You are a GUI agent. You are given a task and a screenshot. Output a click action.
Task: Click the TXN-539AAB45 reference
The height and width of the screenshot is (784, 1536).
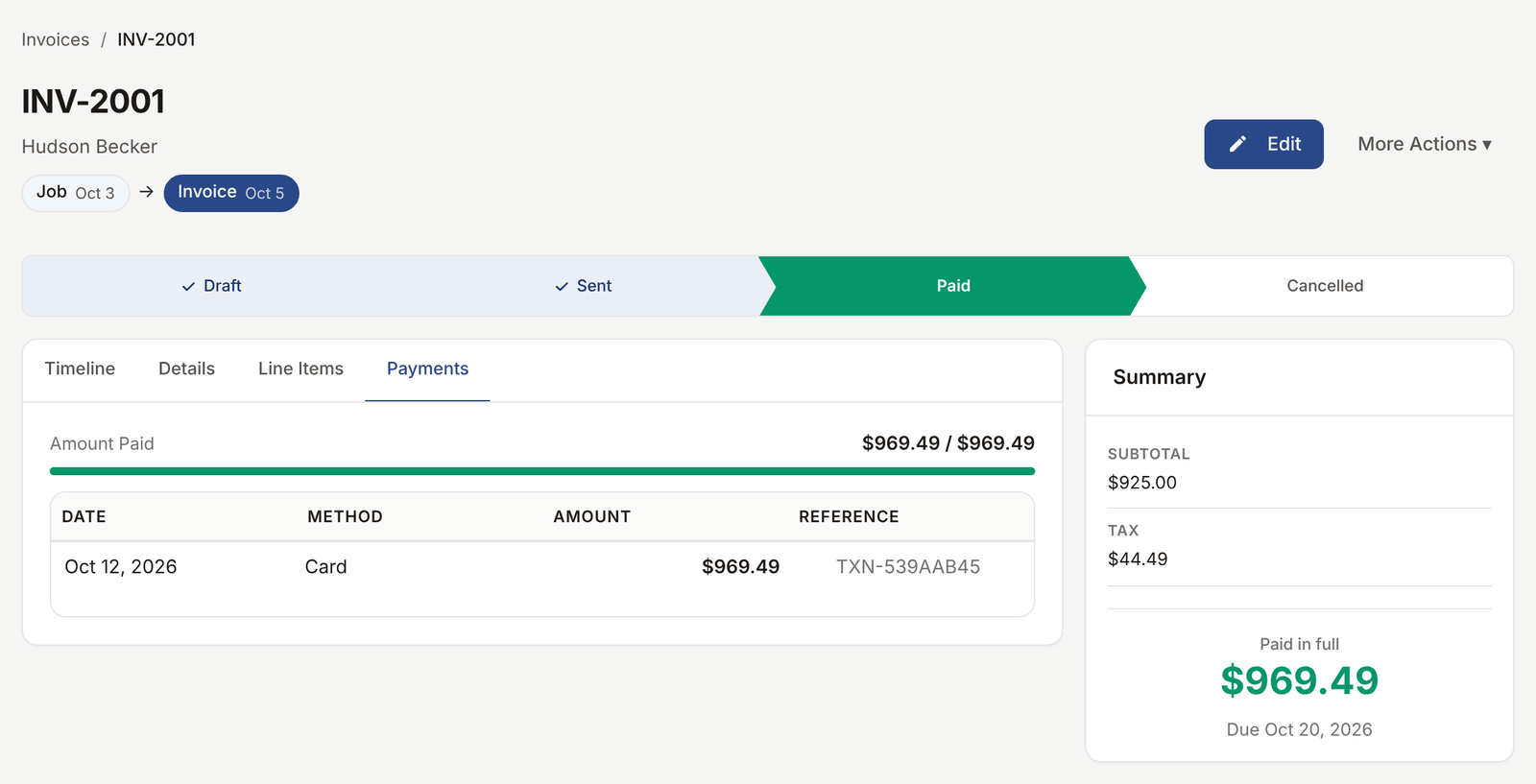(908, 567)
